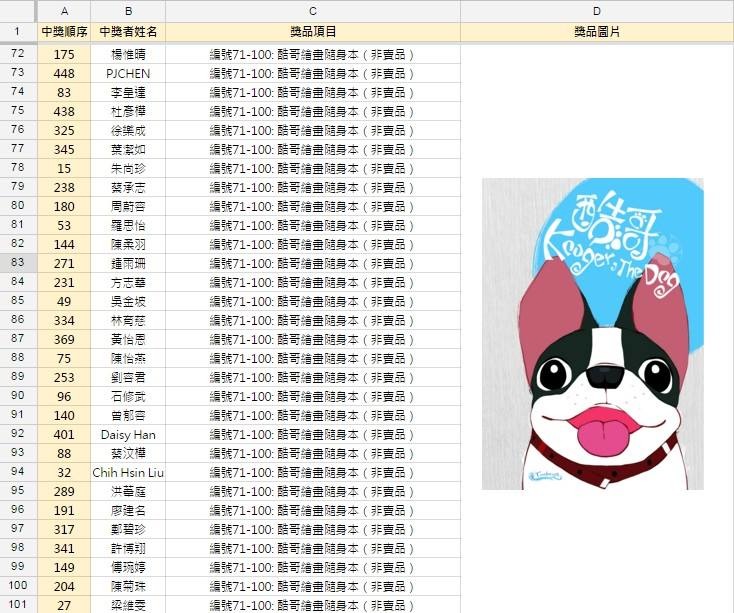Select column B header
Image resolution: width=734 pixels, height=613 pixels.
coord(128,11)
